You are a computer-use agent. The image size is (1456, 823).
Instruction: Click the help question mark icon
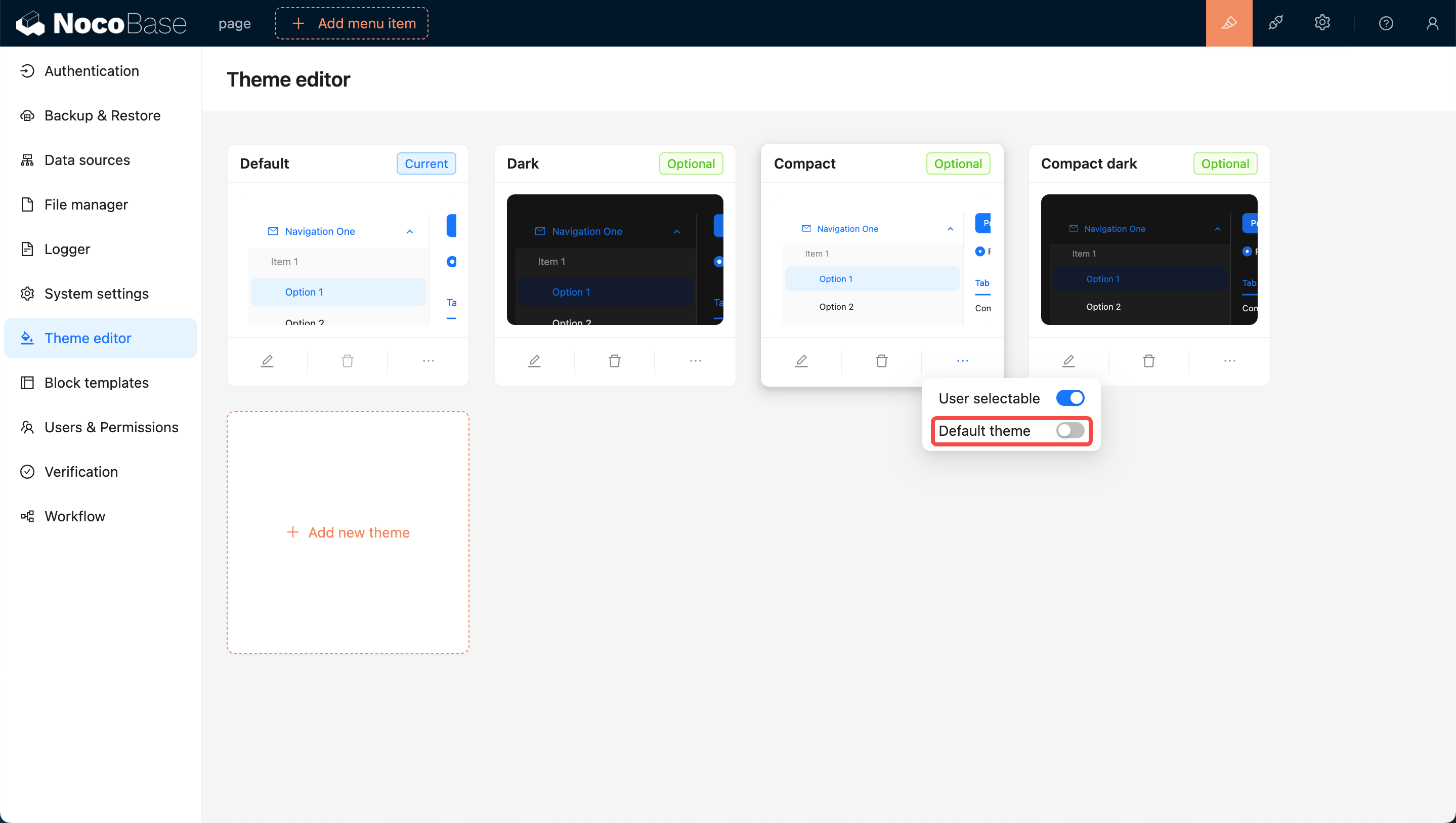(1385, 23)
